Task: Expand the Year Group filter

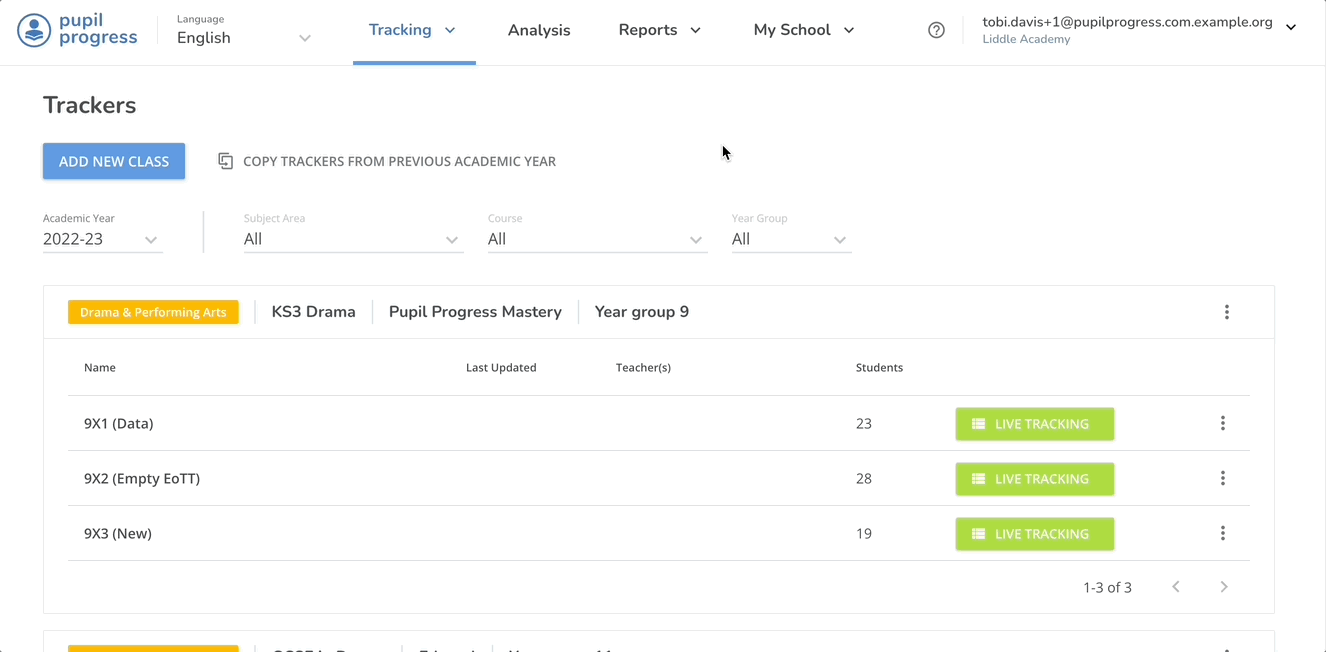Action: [790, 239]
